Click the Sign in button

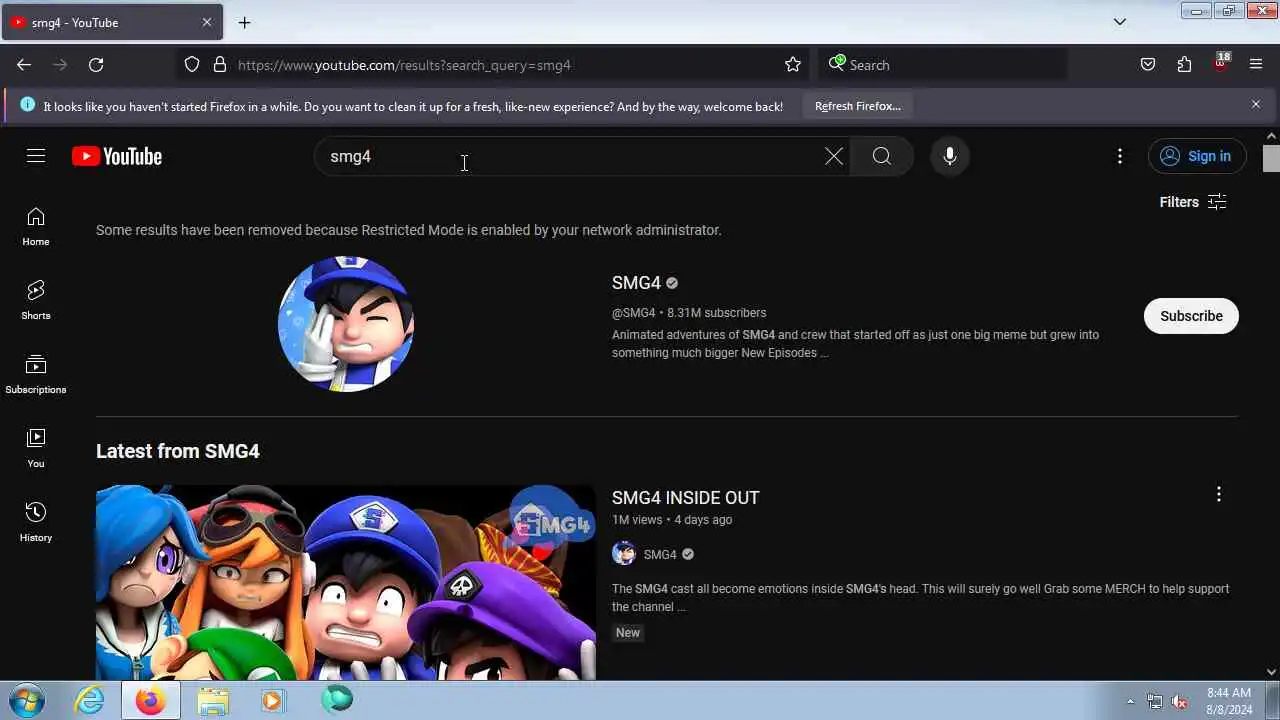coord(1197,156)
